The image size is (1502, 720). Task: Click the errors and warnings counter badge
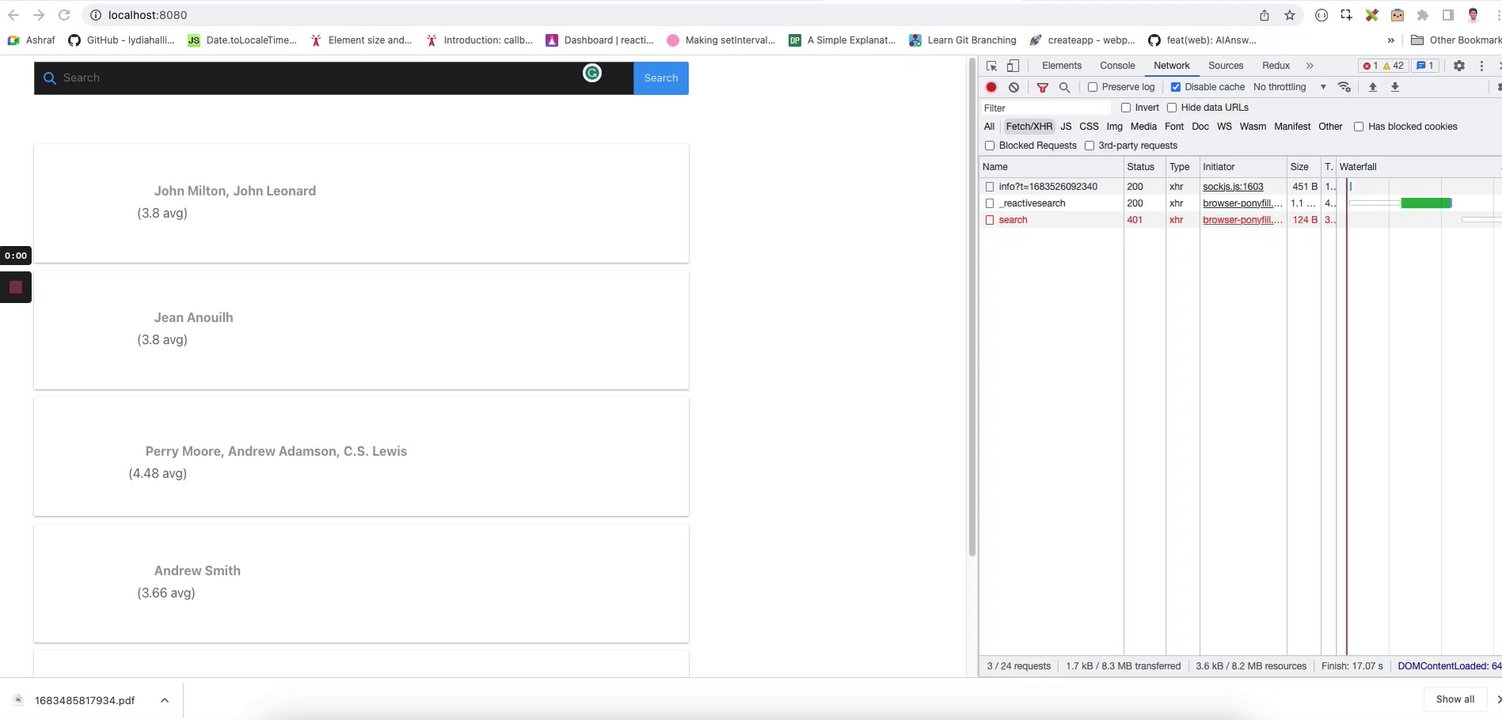coord(1383,66)
